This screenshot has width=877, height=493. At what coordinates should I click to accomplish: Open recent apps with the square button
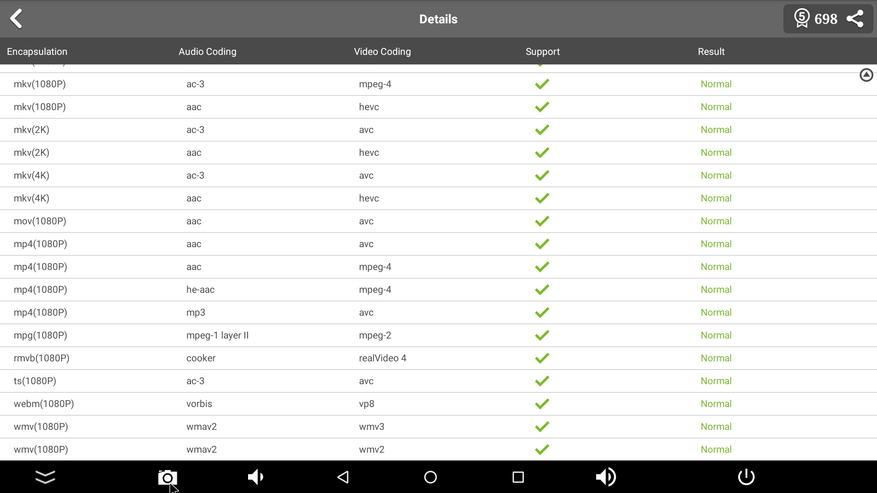coord(518,477)
